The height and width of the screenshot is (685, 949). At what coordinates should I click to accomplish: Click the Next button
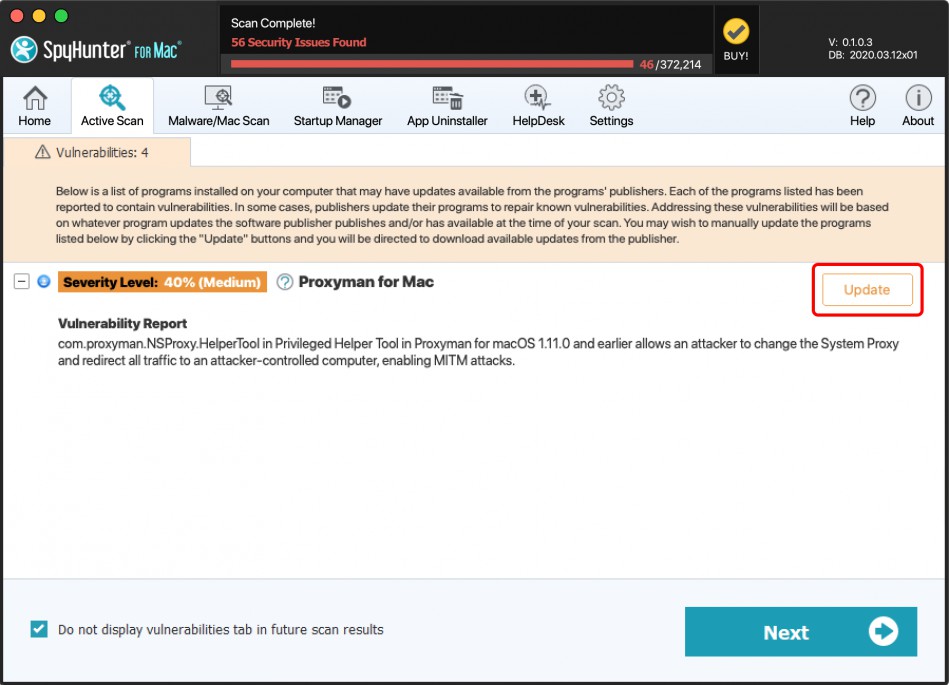pyautogui.click(x=800, y=632)
